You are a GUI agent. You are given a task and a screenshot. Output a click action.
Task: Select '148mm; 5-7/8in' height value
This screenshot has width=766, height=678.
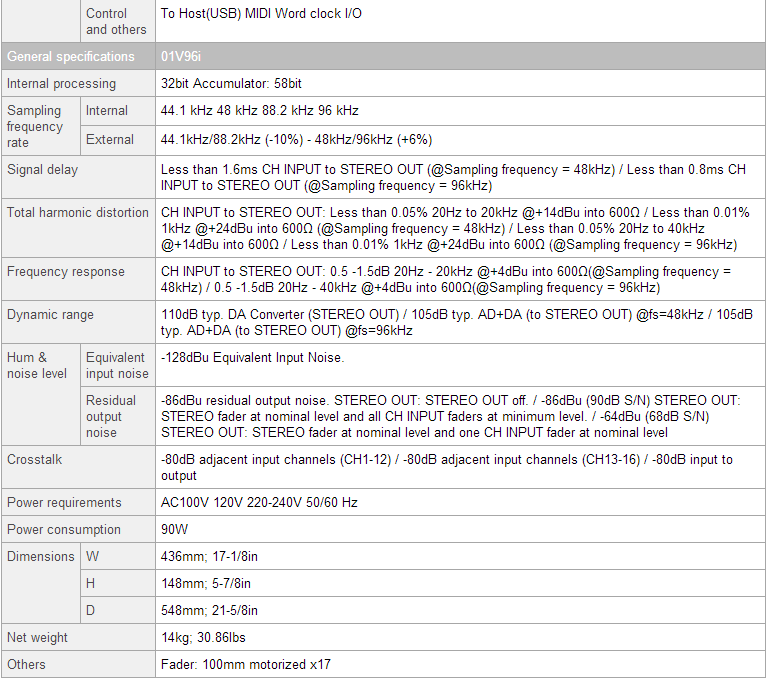point(206,583)
